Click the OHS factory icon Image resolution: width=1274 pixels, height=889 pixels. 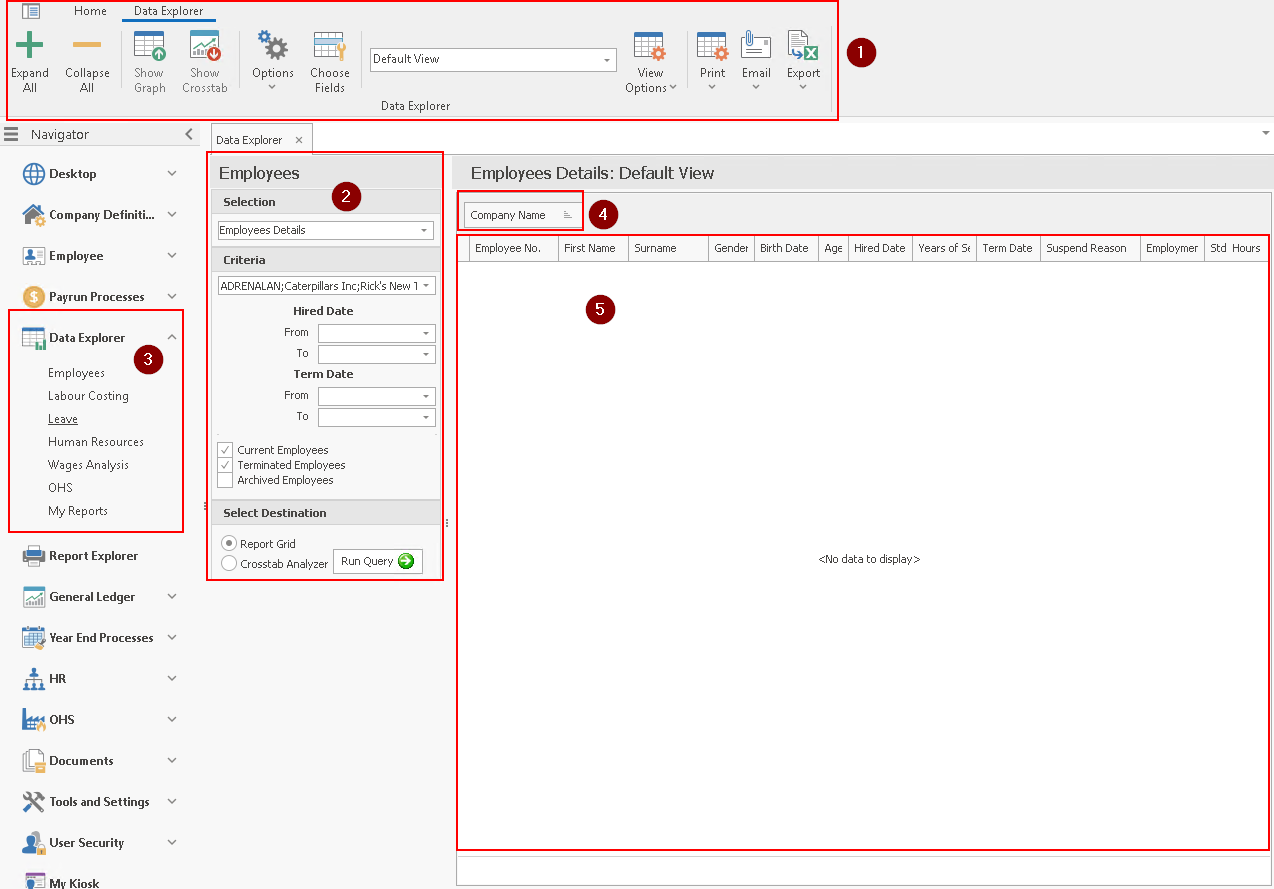[x=33, y=720]
